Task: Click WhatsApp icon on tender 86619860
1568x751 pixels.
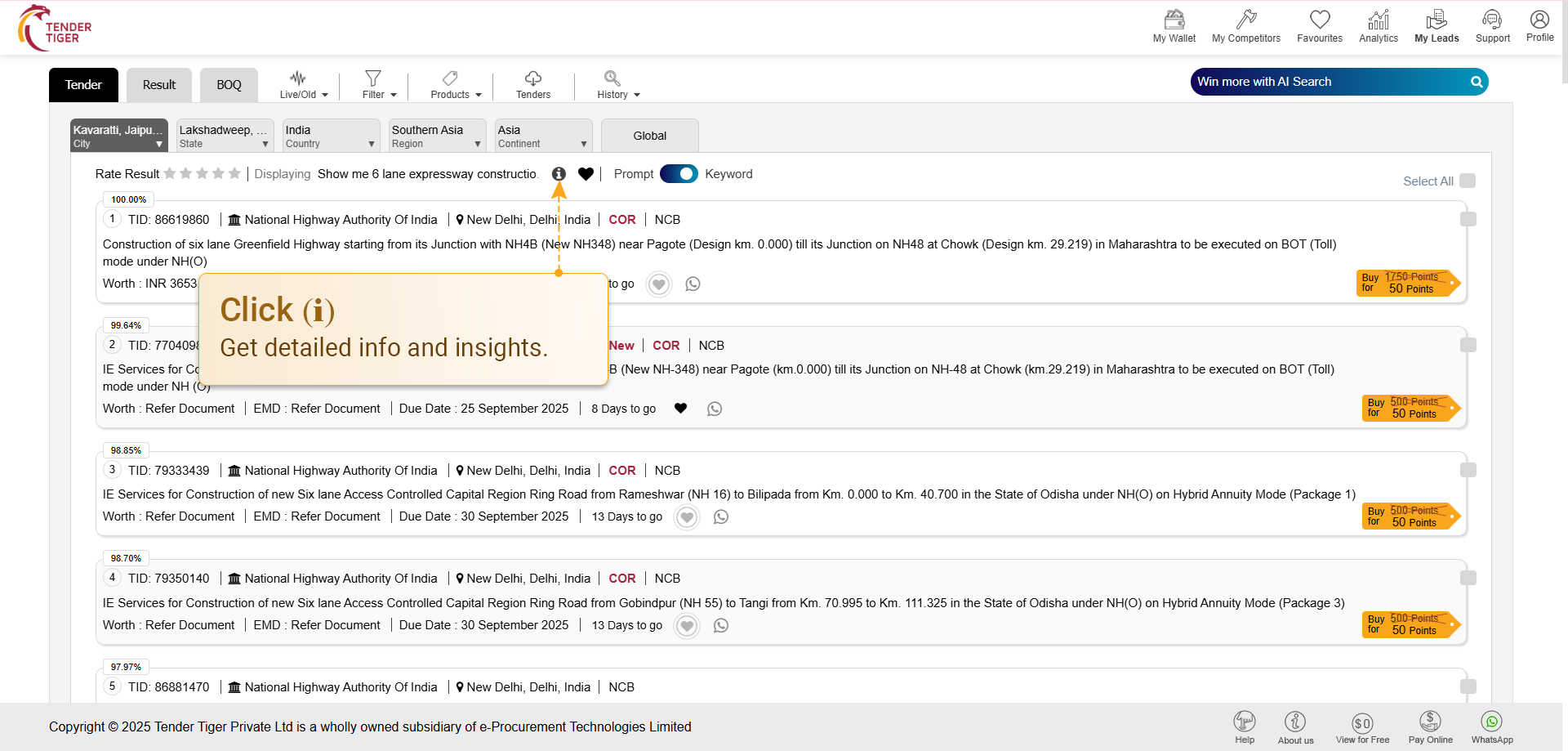Action: (x=693, y=284)
